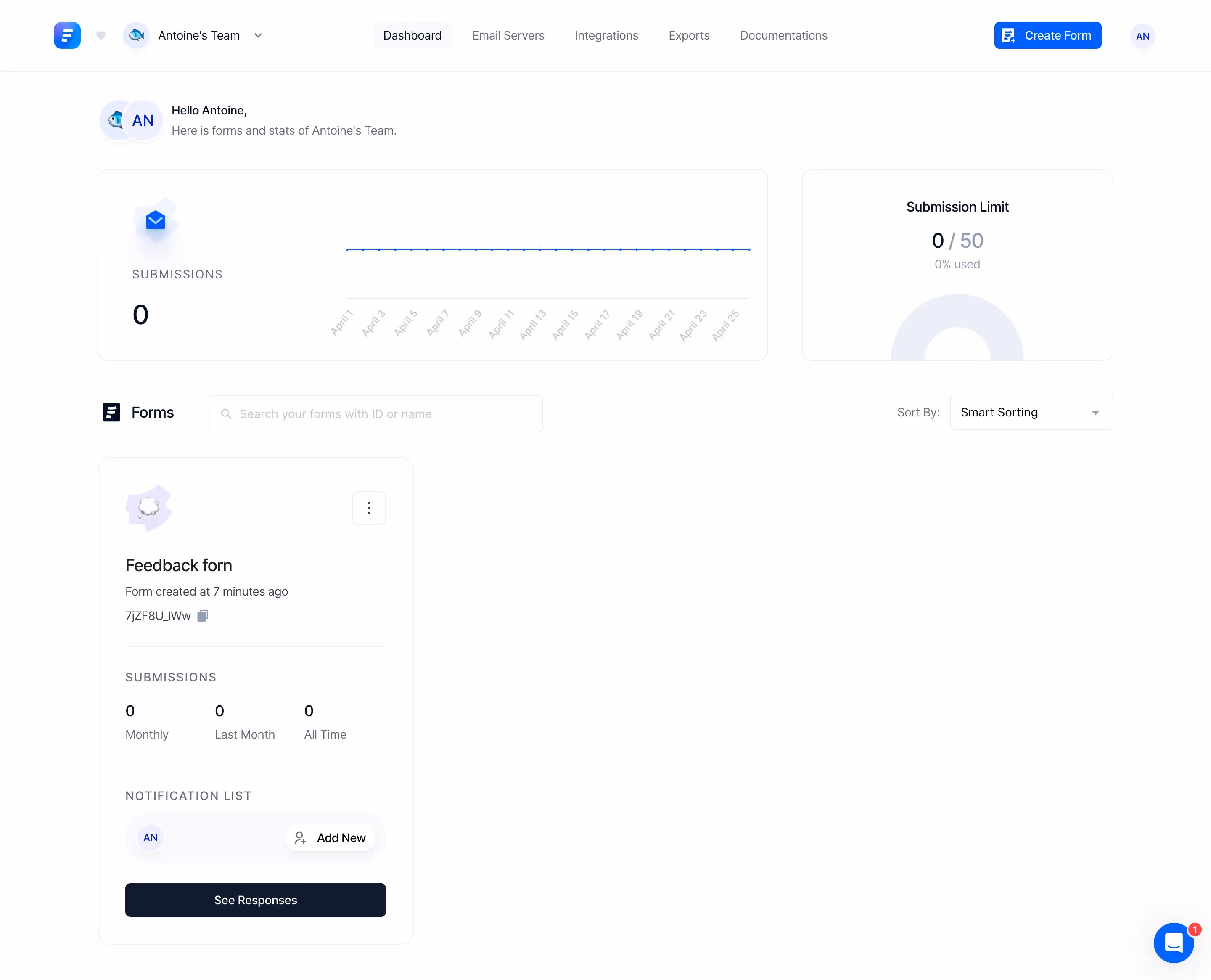
Task: Open the Smart Sorting dropdown
Action: 1031,412
